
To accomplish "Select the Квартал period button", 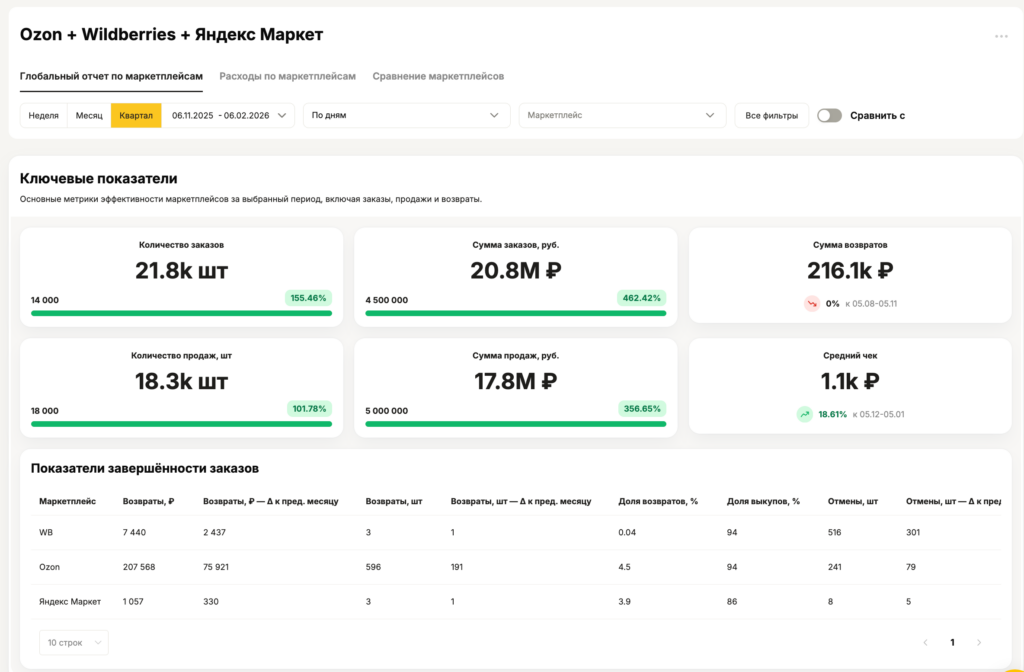I will pyautogui.click(x=136, y=115).
